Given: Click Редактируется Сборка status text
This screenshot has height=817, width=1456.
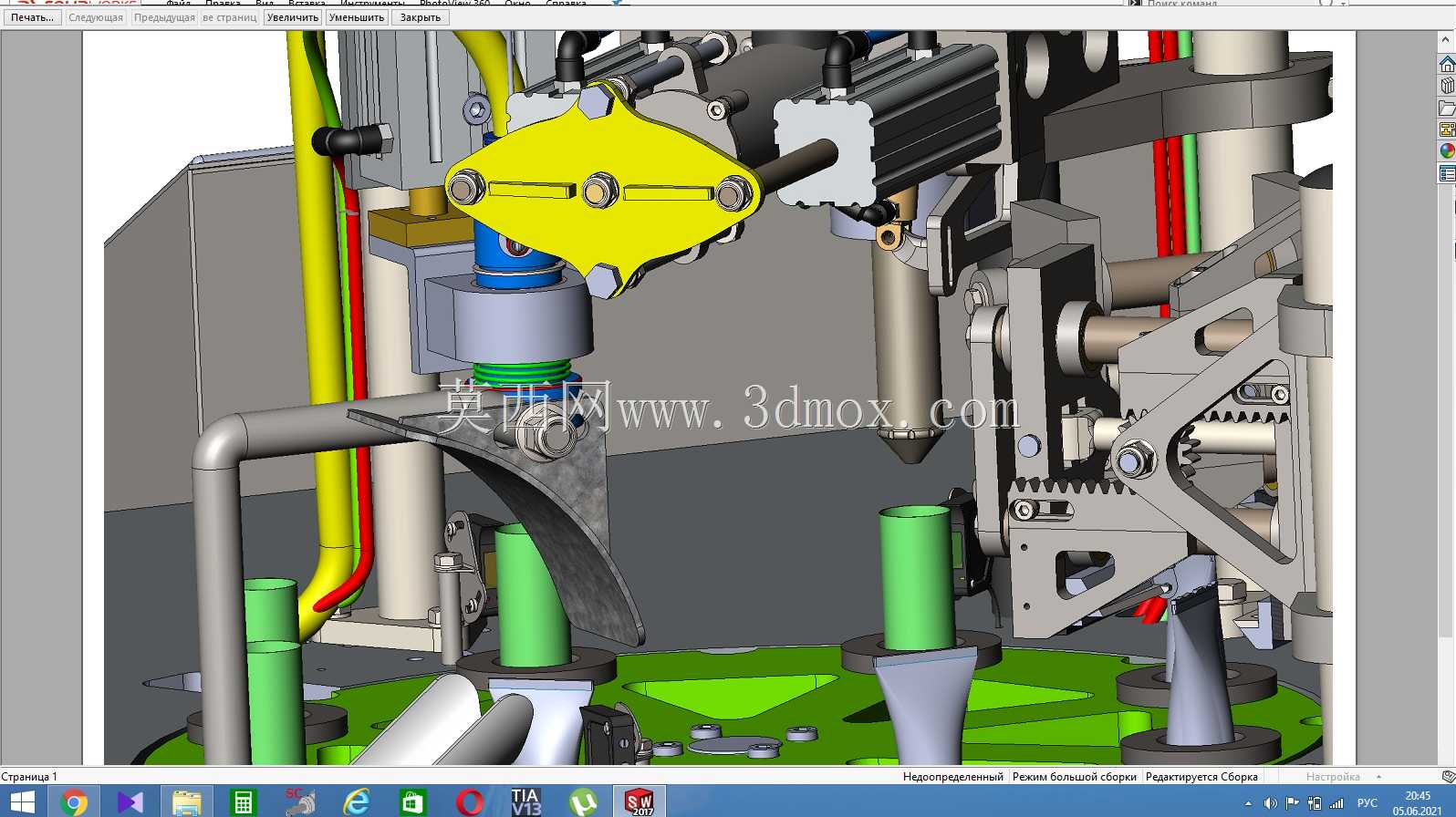Looking at the screenshot, I should tap(1201, 777).
